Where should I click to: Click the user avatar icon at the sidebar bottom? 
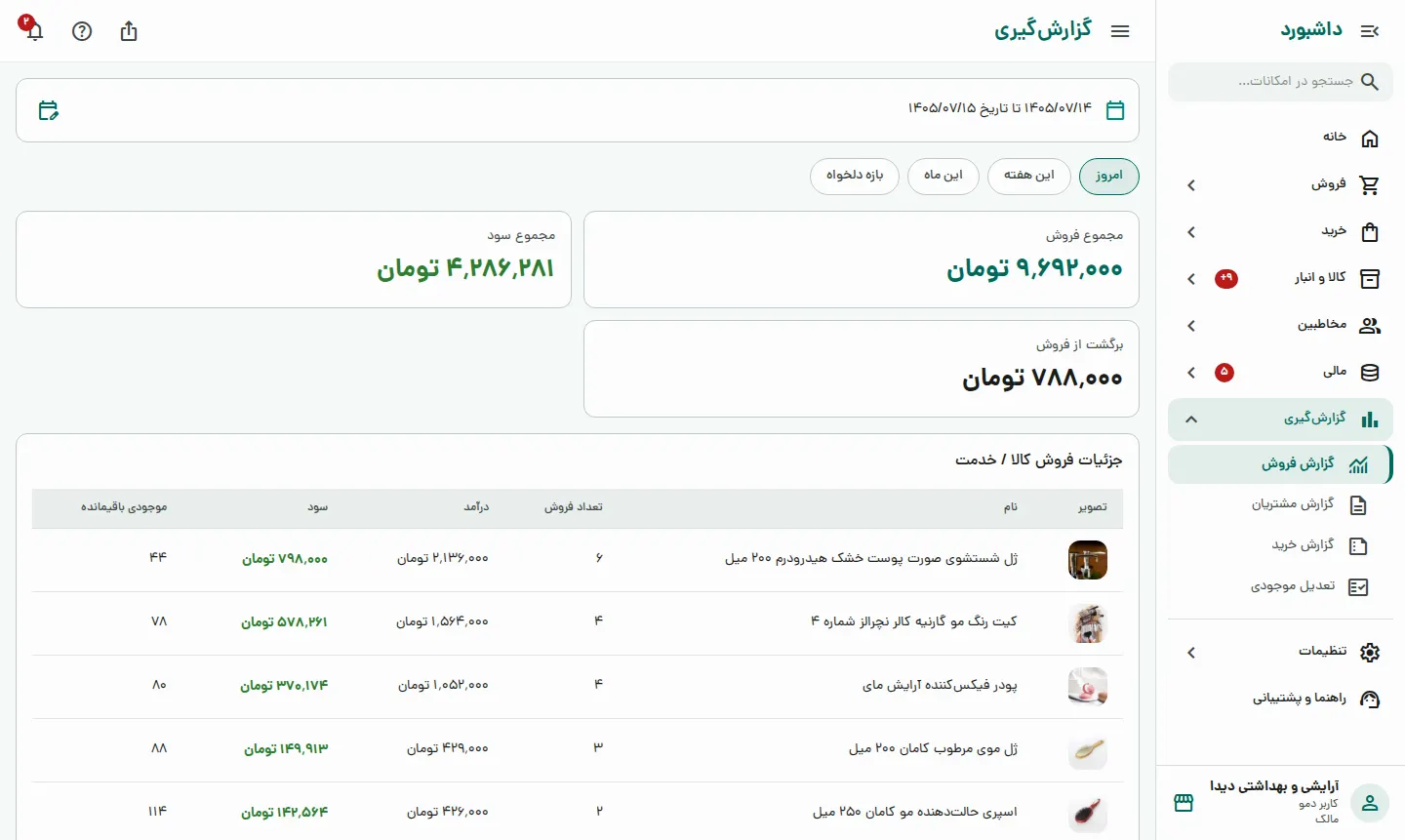pyautogui.click(x=1370, y=803)
